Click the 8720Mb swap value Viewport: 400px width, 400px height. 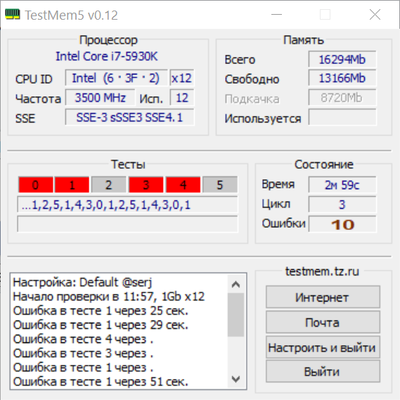pos(342,98)
